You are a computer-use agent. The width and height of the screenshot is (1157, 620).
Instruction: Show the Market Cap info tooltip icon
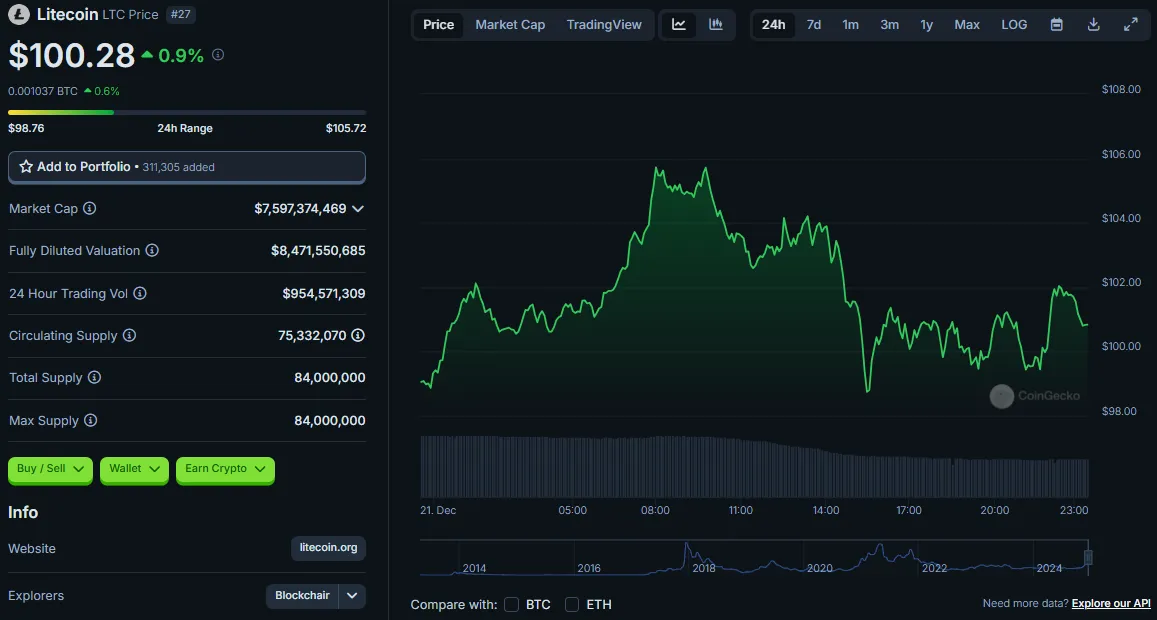(89, 208)
